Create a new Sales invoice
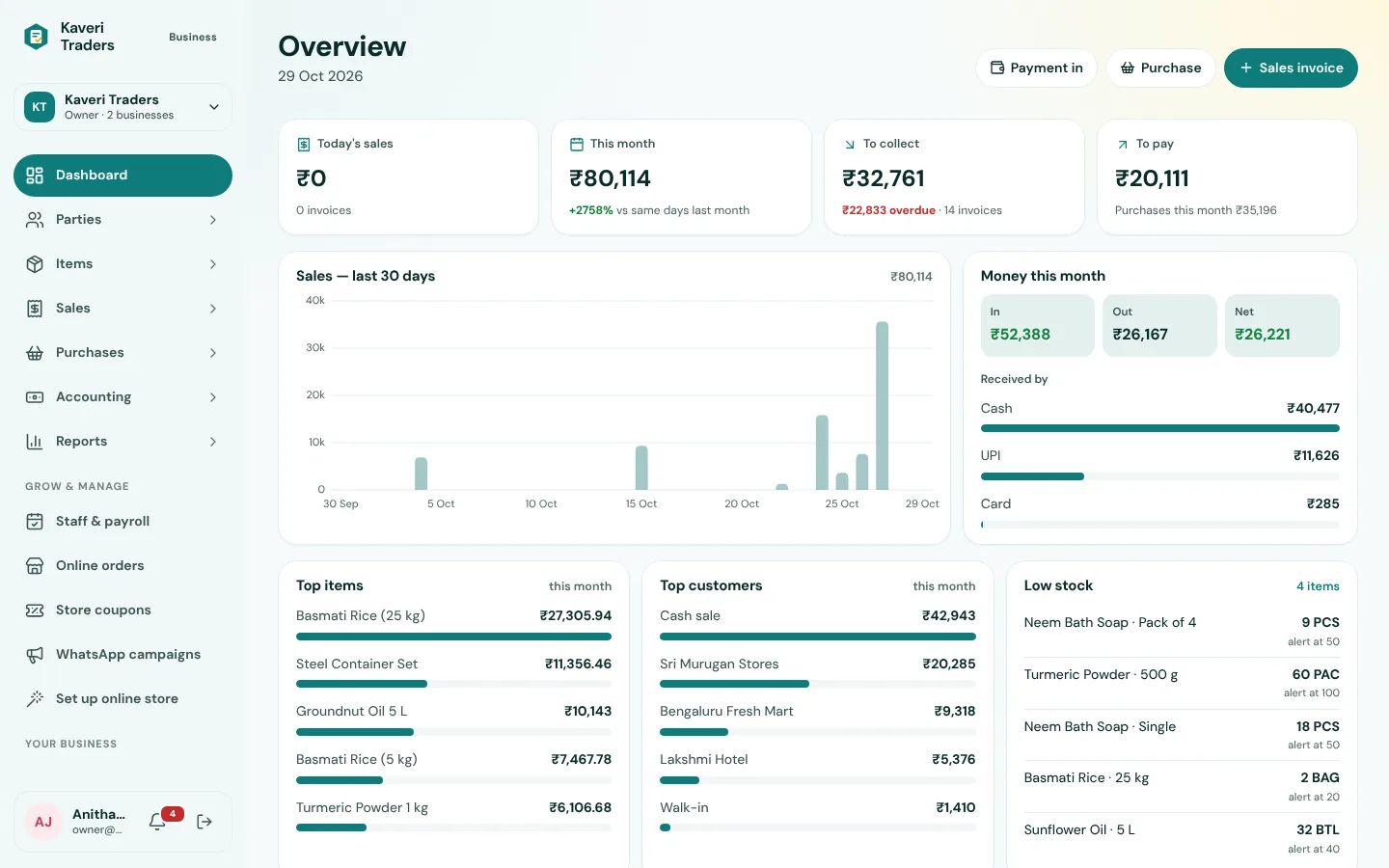Viewport: 1389px width, 868px height. 1291,68
